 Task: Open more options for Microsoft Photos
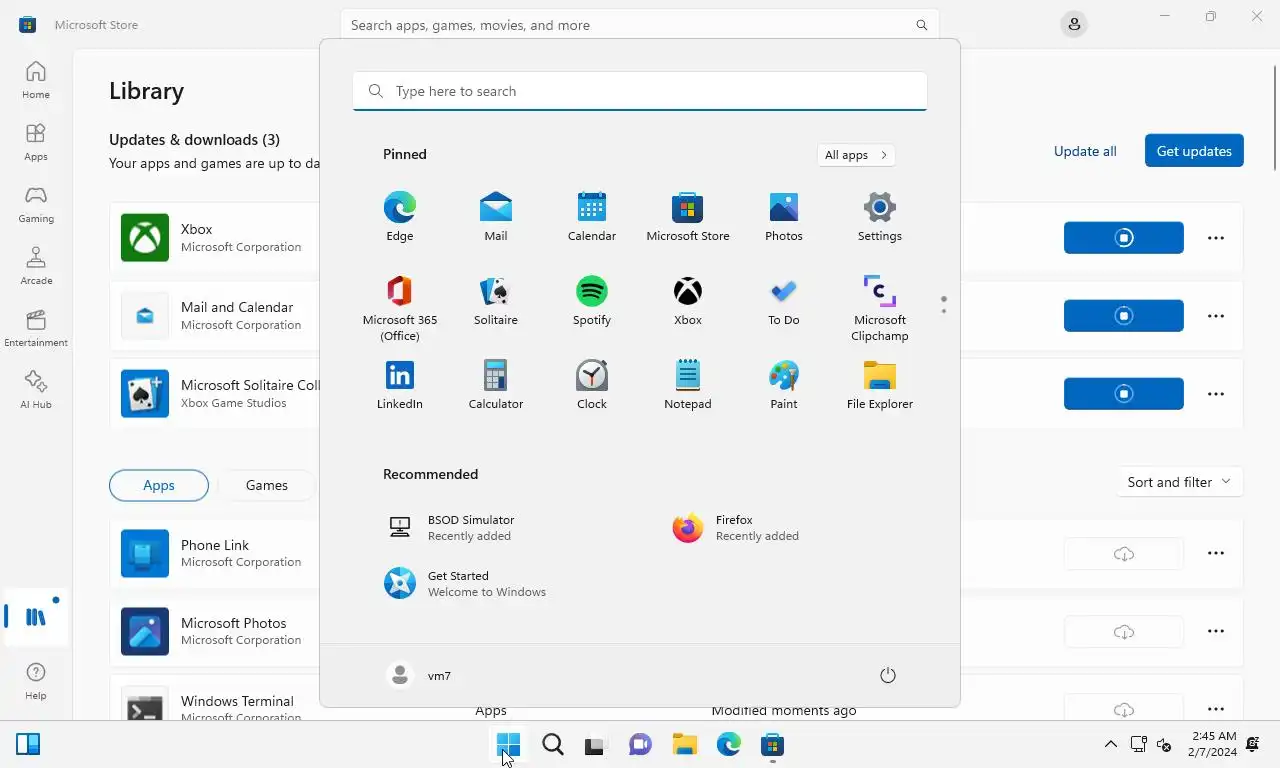tap(1216, 631)
